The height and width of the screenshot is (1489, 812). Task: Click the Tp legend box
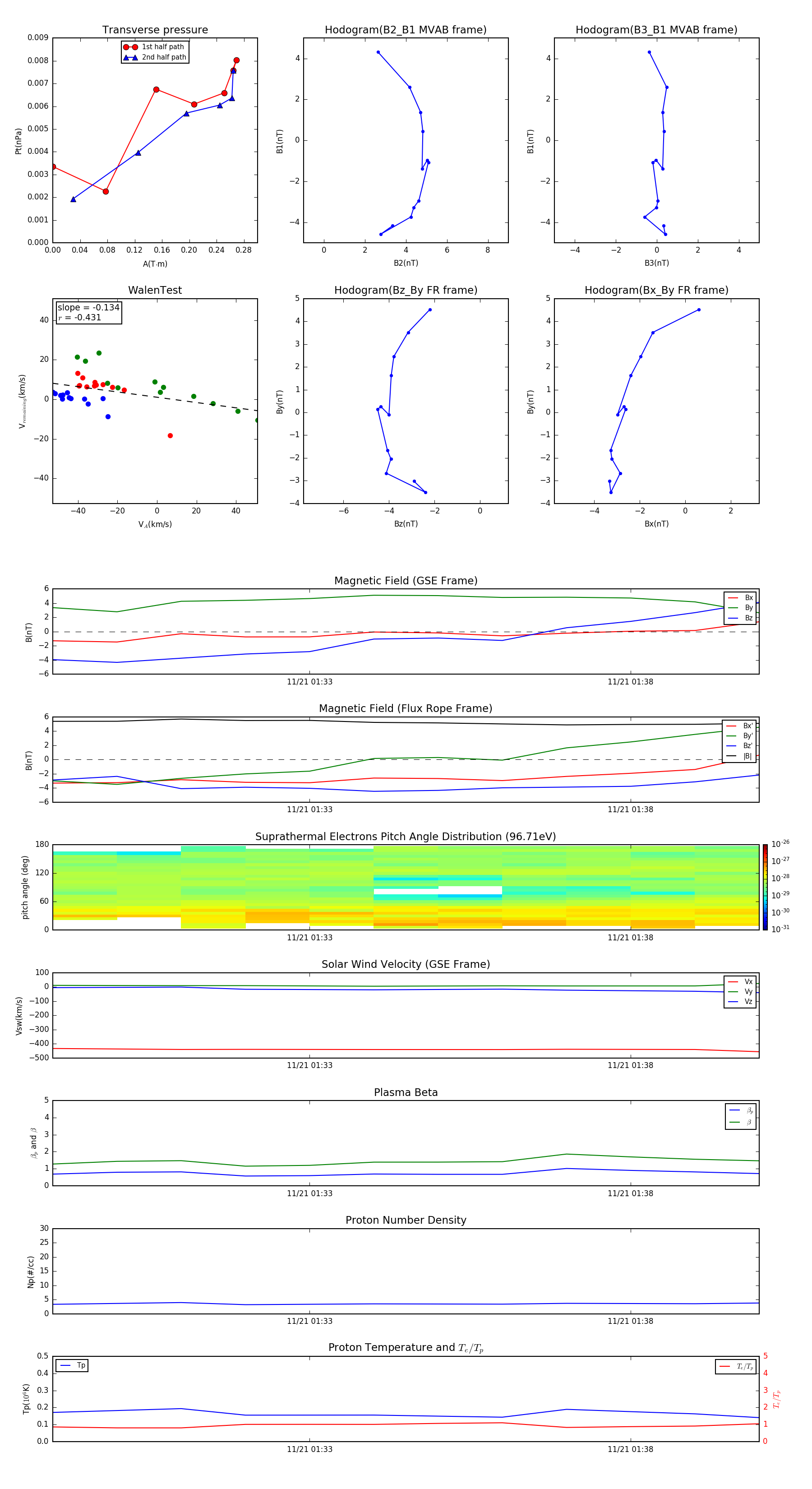(x=72, y=1365)
